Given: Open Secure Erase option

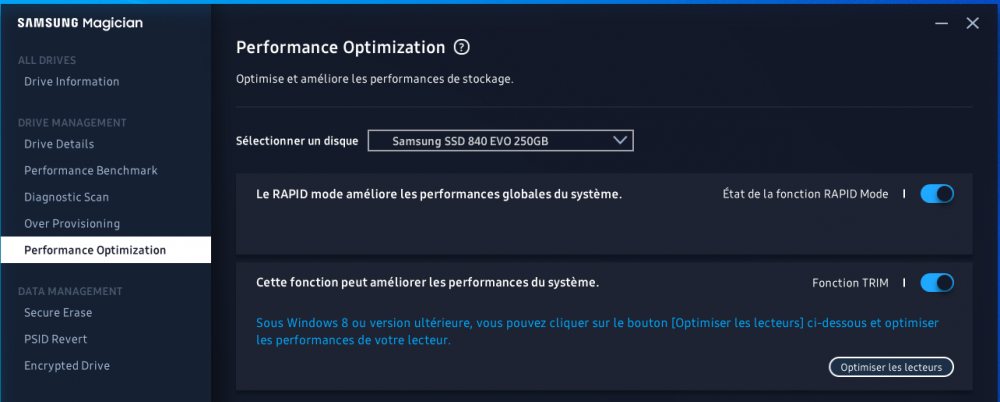Looking at the screenshot, I should pos(58,313).
